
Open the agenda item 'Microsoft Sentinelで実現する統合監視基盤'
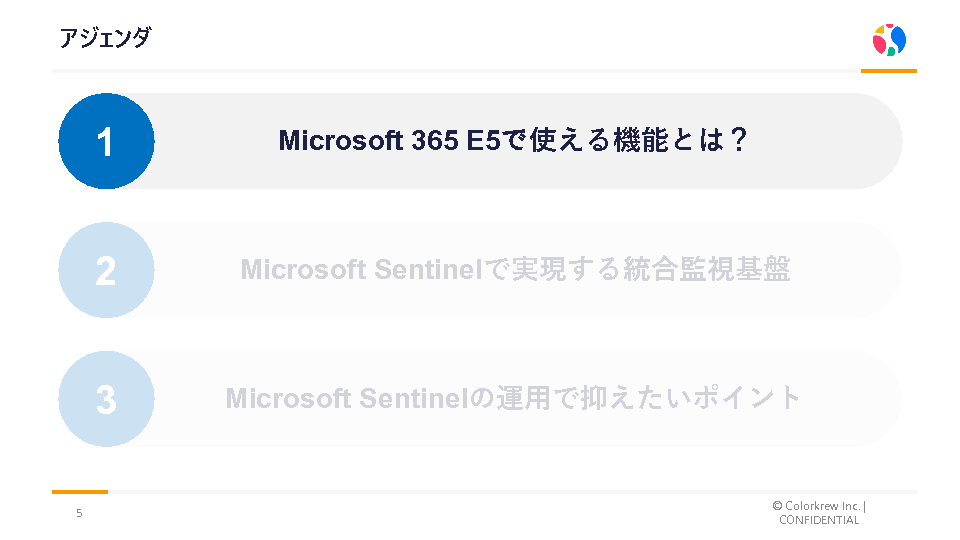[x=515, y=270]
